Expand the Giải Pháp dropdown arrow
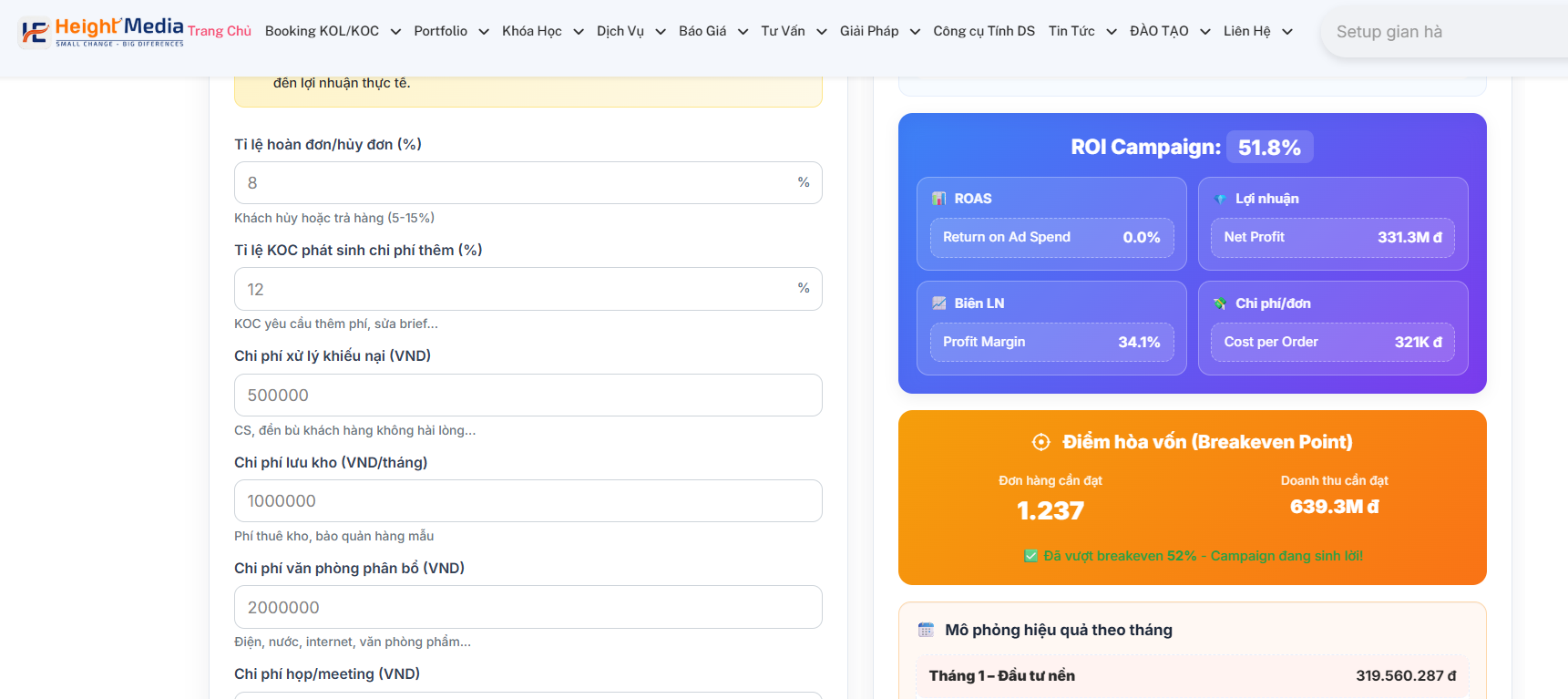 click(x=915, y=32)
